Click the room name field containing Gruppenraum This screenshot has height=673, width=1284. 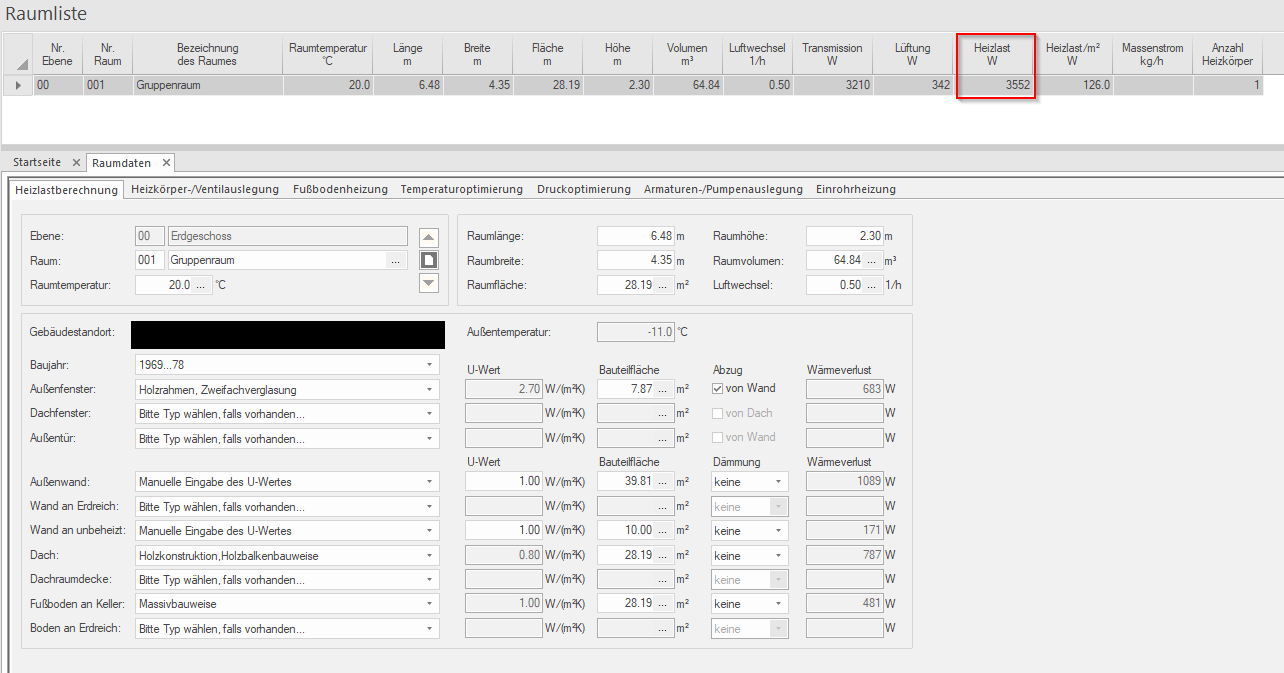click(277, 260)
